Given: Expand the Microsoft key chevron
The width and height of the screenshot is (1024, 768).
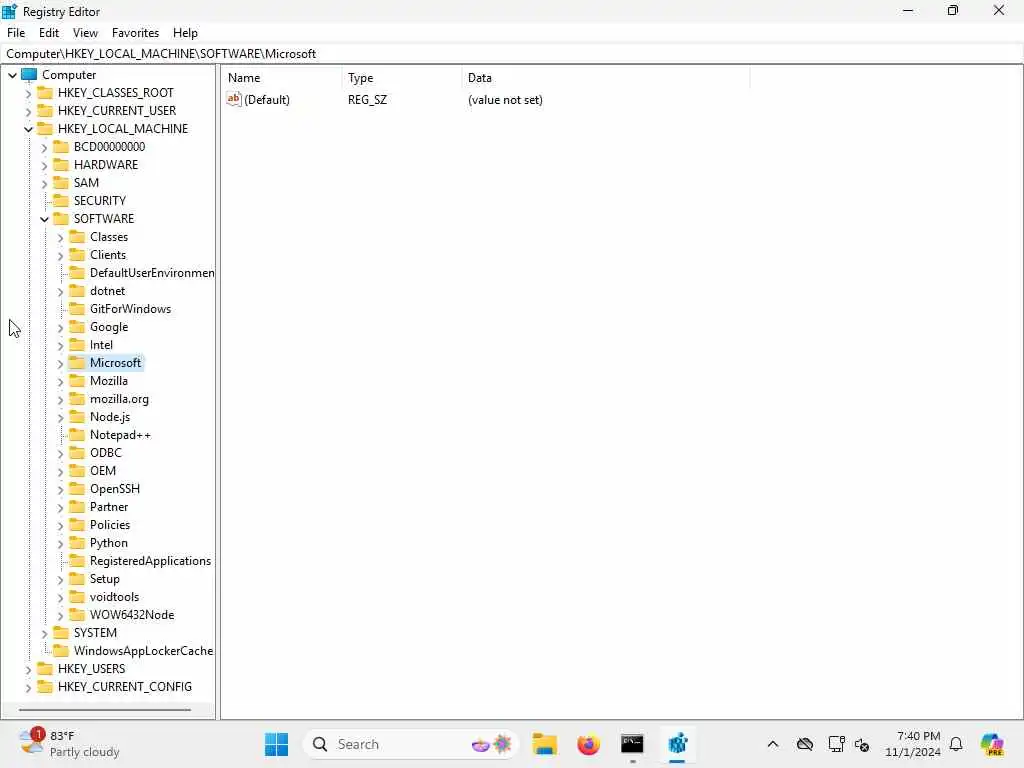Looking at the screenshot, I should (60, 363).
